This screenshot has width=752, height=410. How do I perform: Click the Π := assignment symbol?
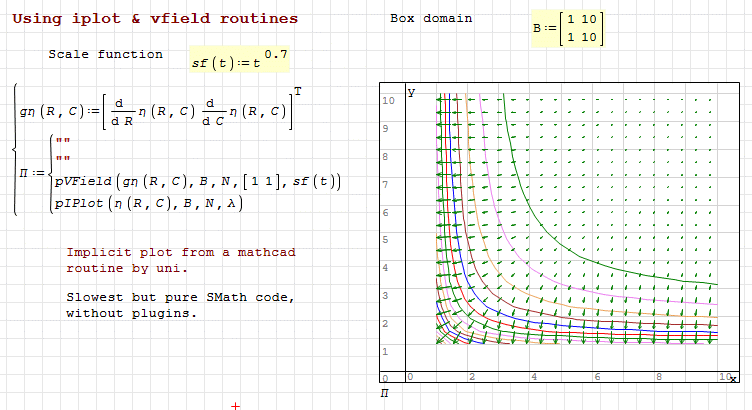[32, 173]
